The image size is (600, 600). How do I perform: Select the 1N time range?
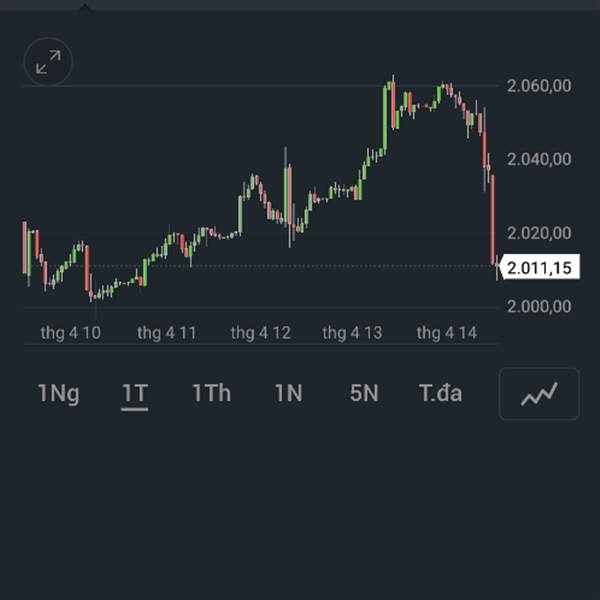click(289, 393)
